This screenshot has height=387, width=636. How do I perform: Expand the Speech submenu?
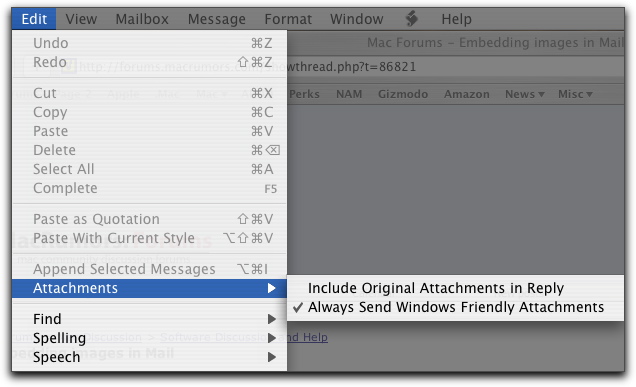pos(149,357)
